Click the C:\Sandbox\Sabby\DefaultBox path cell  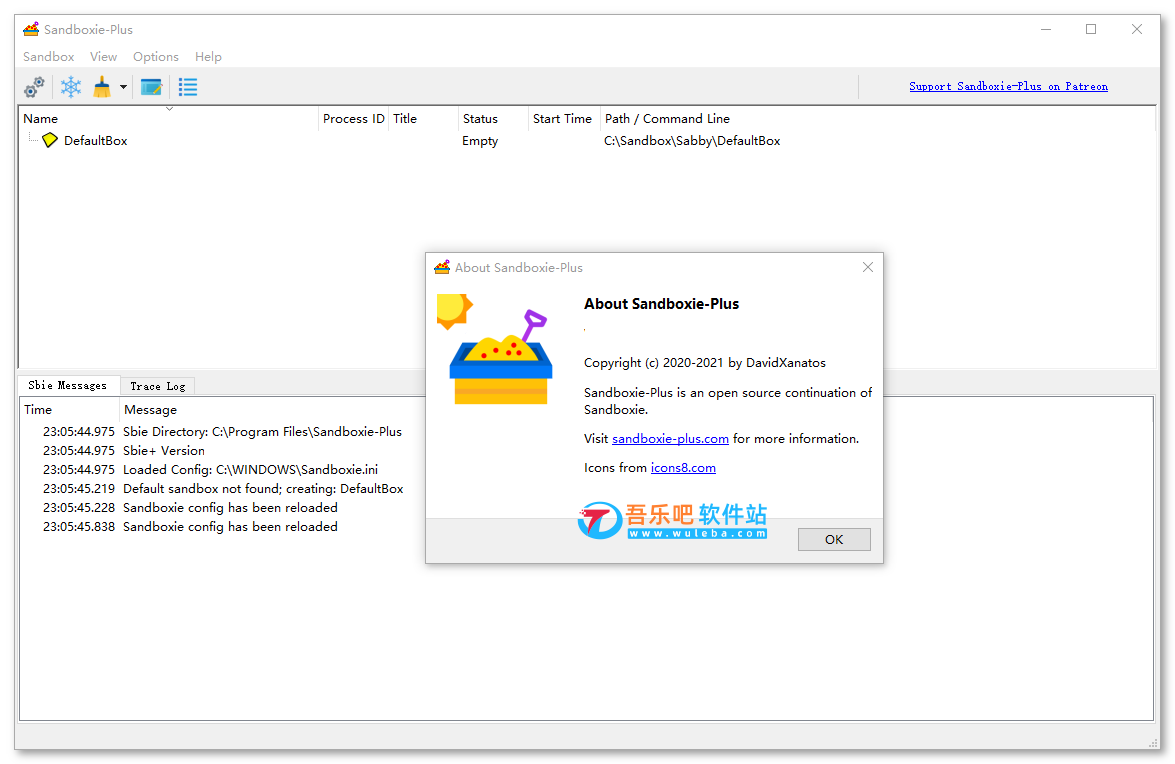pos(692,141)
